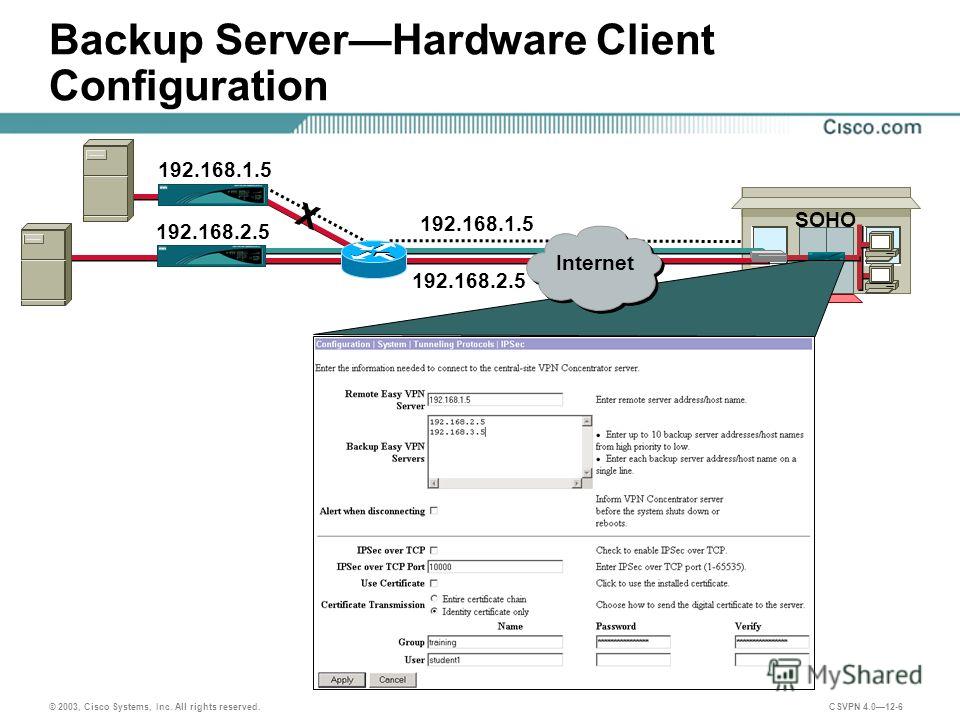Open Tunneling Protocols in the breadcrumb

(x=454, y=344)
